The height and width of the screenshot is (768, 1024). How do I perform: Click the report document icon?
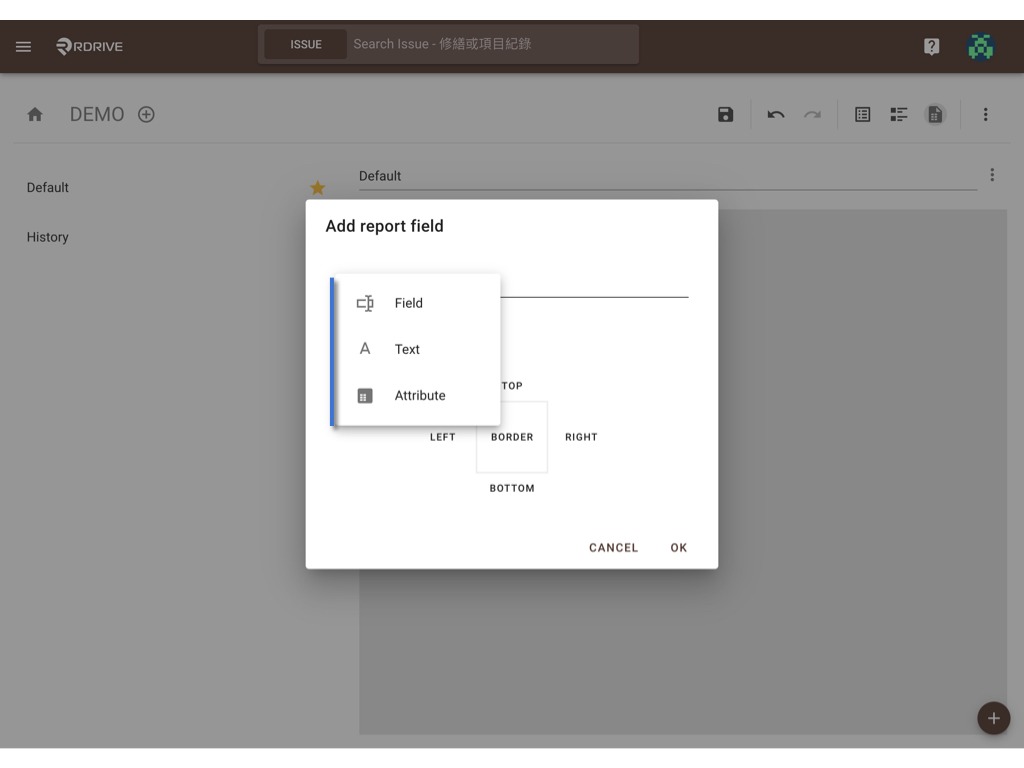(x=935, y=115)
